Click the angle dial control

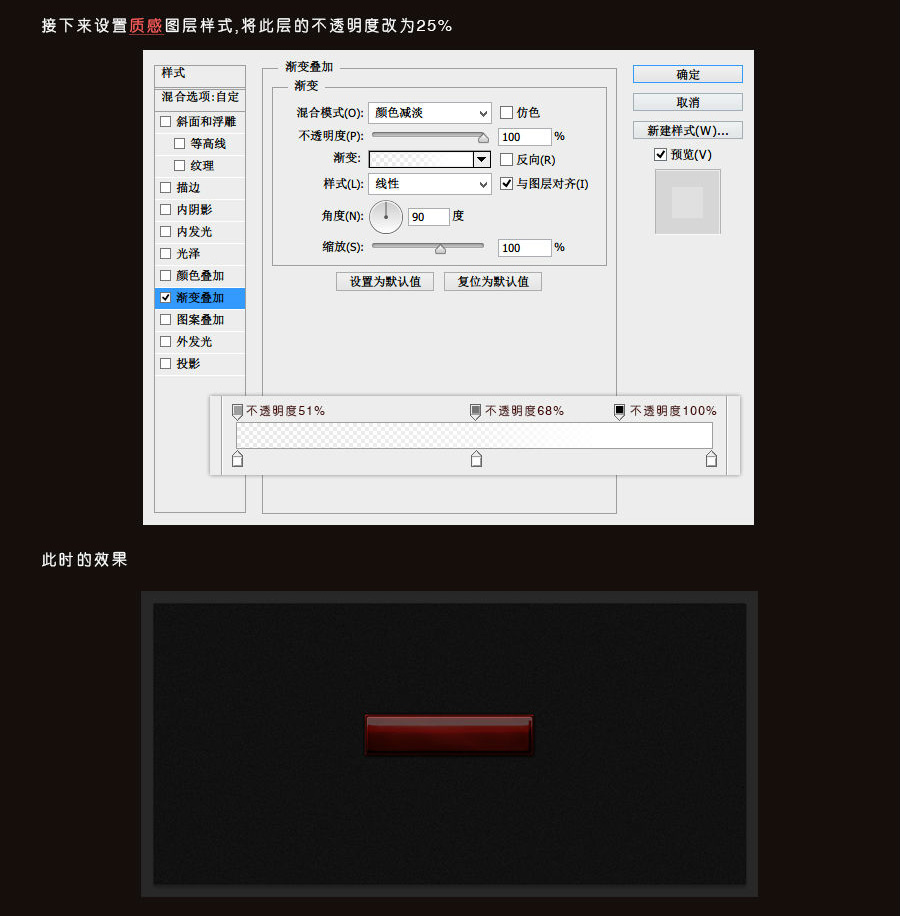[386, 217]
